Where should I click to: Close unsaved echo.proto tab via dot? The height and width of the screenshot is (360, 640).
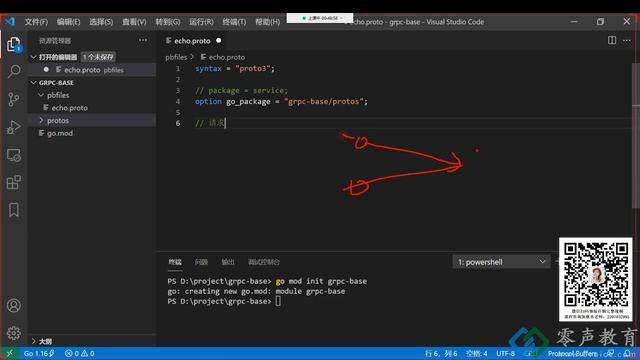(x=219, y=40)
